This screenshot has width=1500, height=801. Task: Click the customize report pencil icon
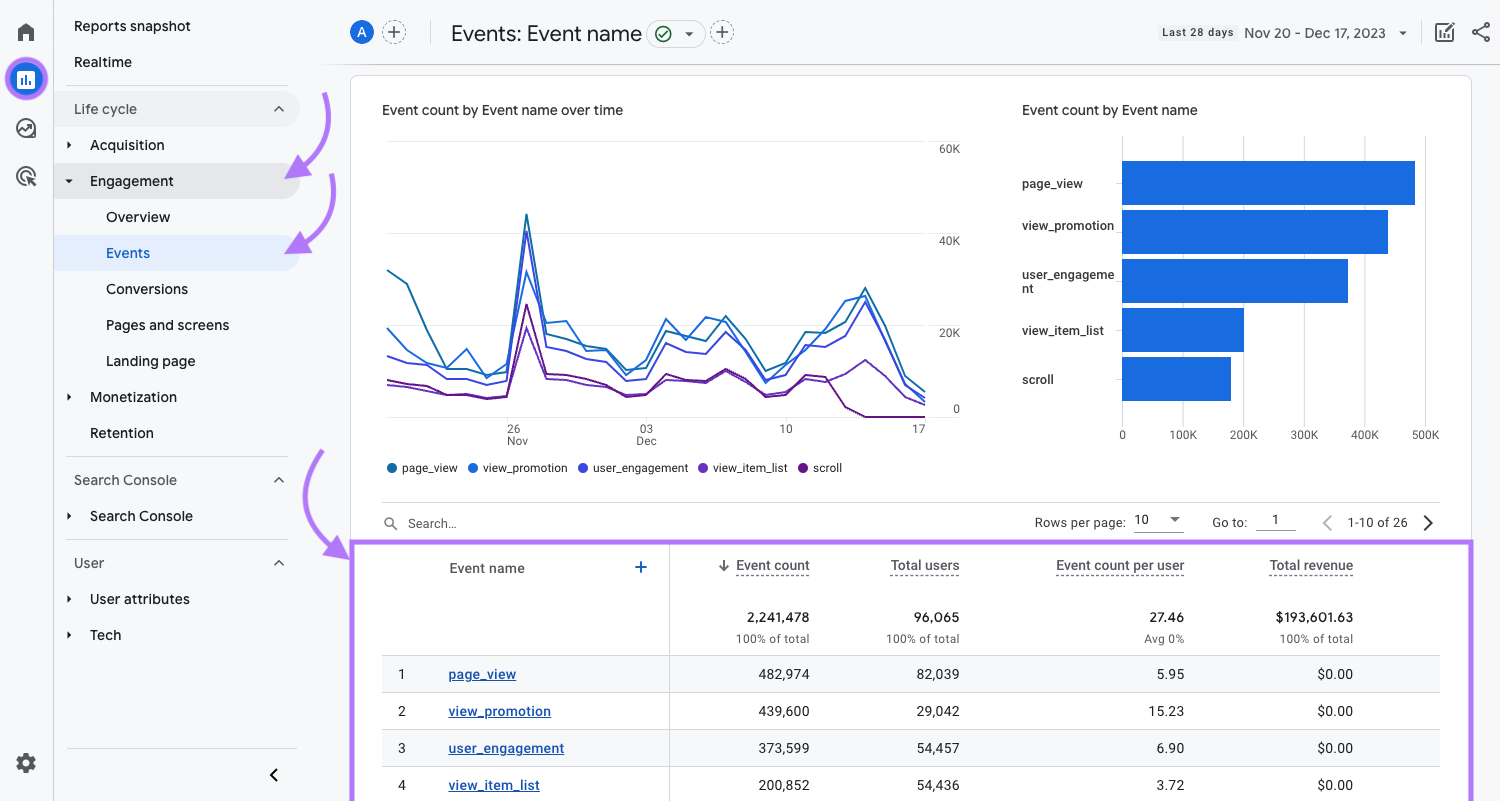[1444, 31]
